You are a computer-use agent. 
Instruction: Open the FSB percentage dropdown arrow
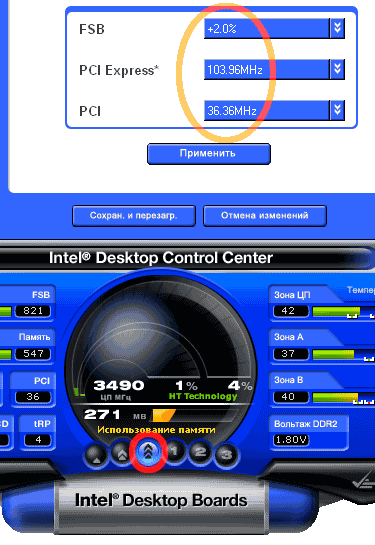pyautogui.click(x=337, y=28)
